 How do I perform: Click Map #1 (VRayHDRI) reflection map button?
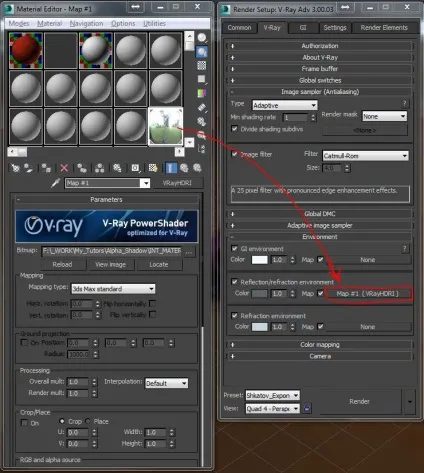point(367,294)
